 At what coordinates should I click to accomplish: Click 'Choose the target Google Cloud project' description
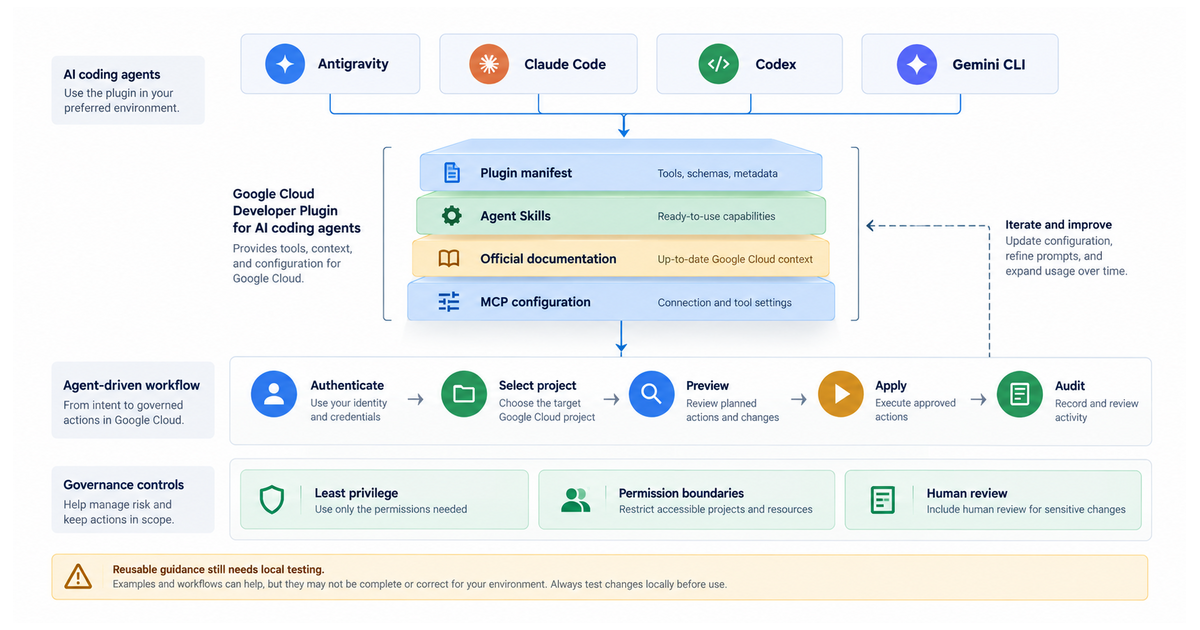(x=547, y=410)
